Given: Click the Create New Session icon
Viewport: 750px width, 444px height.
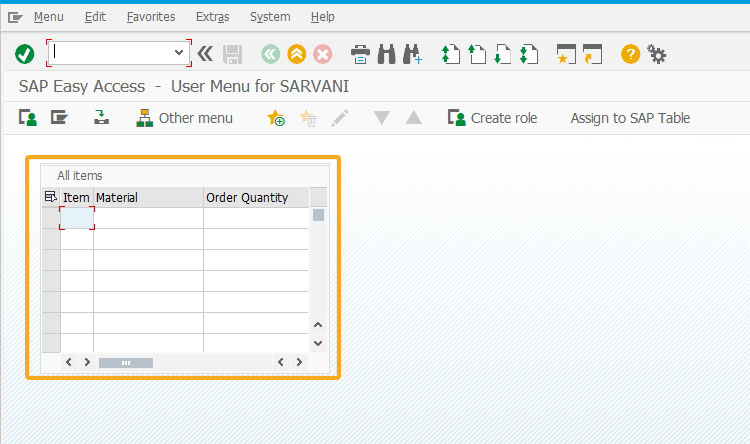Looking at the screenshot, I should [566, 54].
